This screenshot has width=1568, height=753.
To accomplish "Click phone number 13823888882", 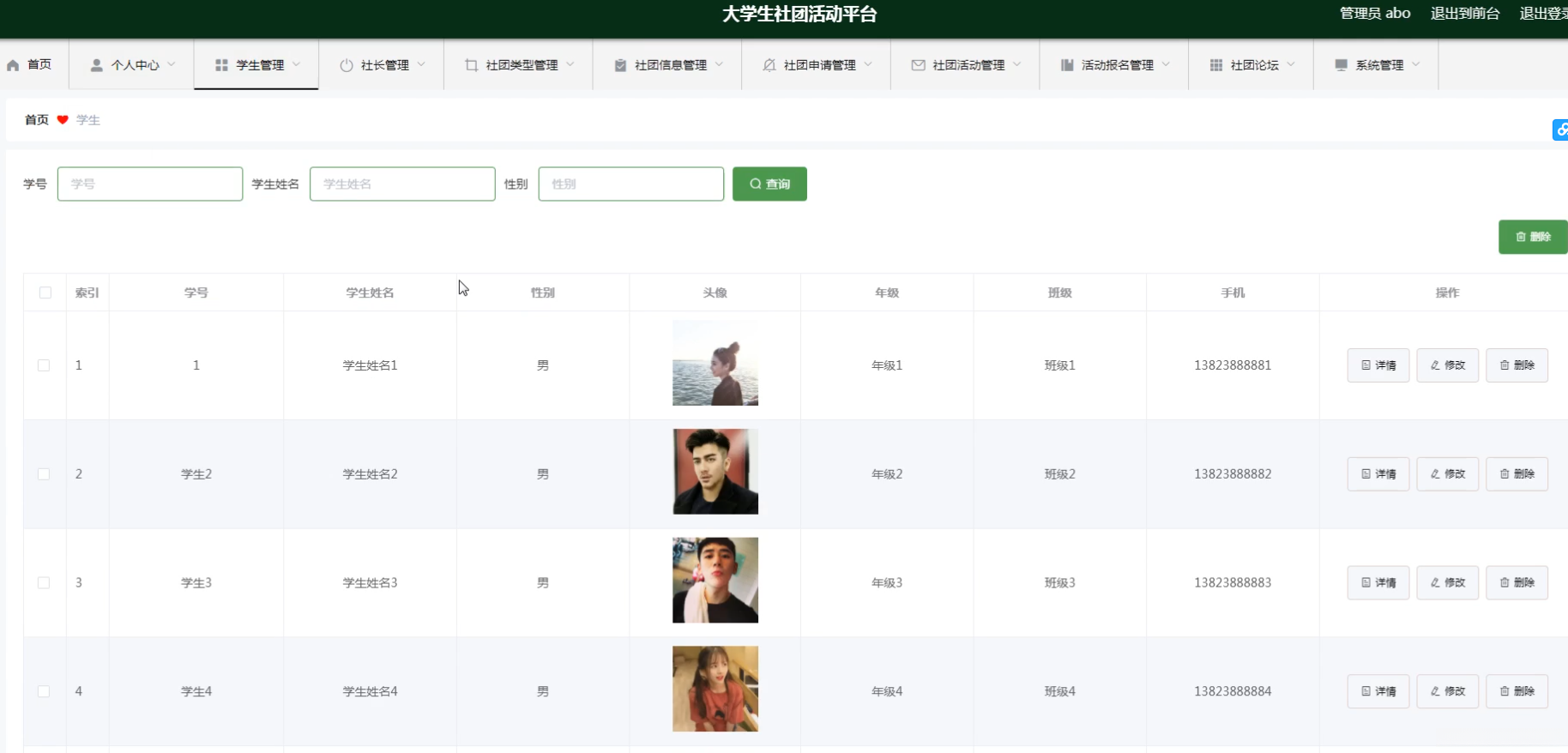I will click(1233, 474).
